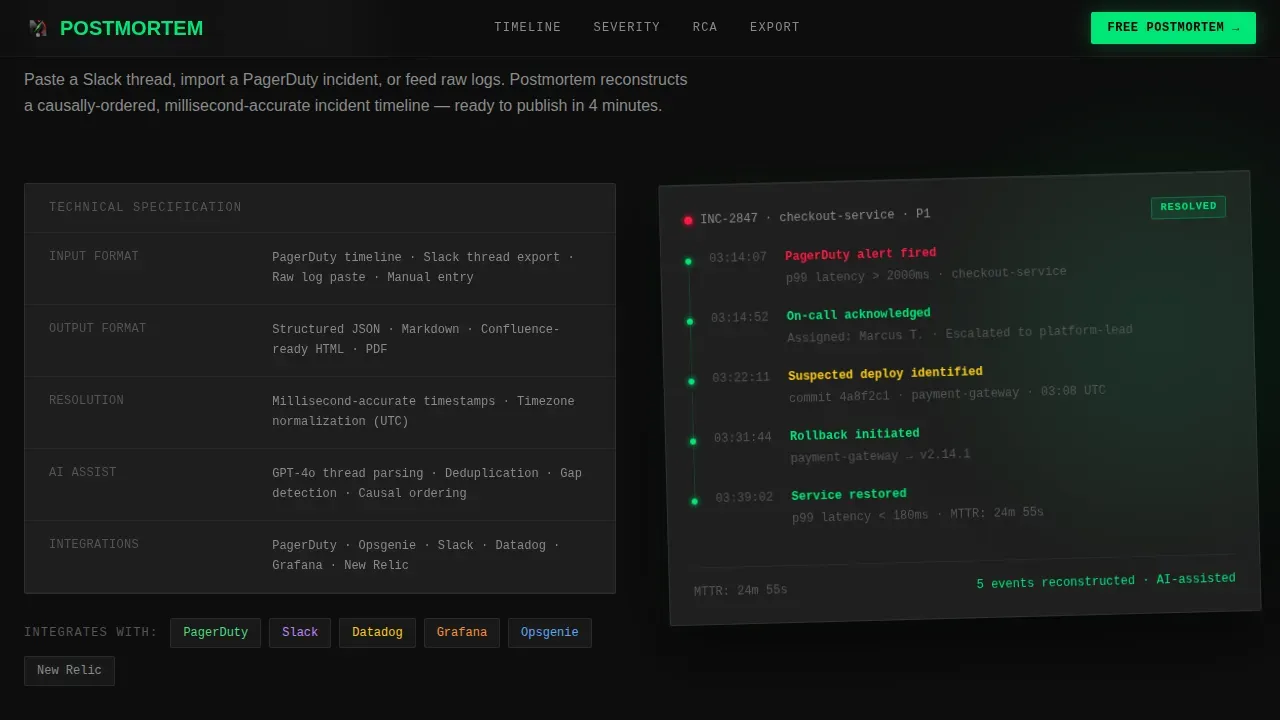Click the 'Assigned: Marcus T.' detail line
The width and height of the screenshot is (1280, 720).
960,334
